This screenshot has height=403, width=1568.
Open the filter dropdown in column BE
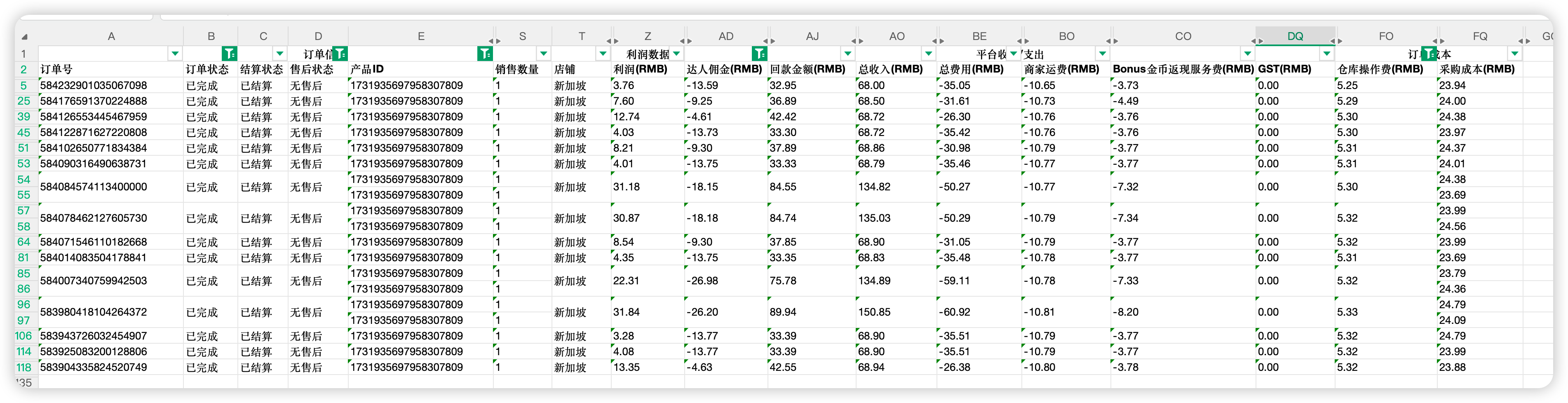1014,54
